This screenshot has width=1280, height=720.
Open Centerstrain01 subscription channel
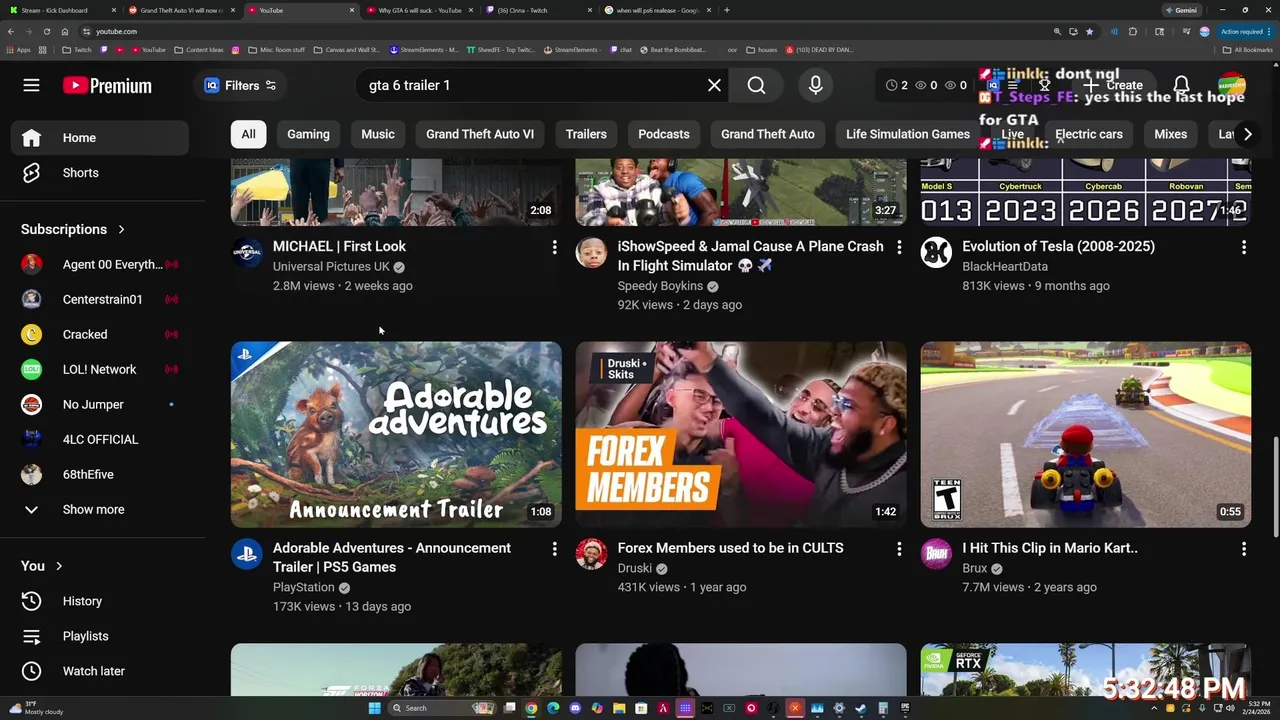(x=100, y=299)
